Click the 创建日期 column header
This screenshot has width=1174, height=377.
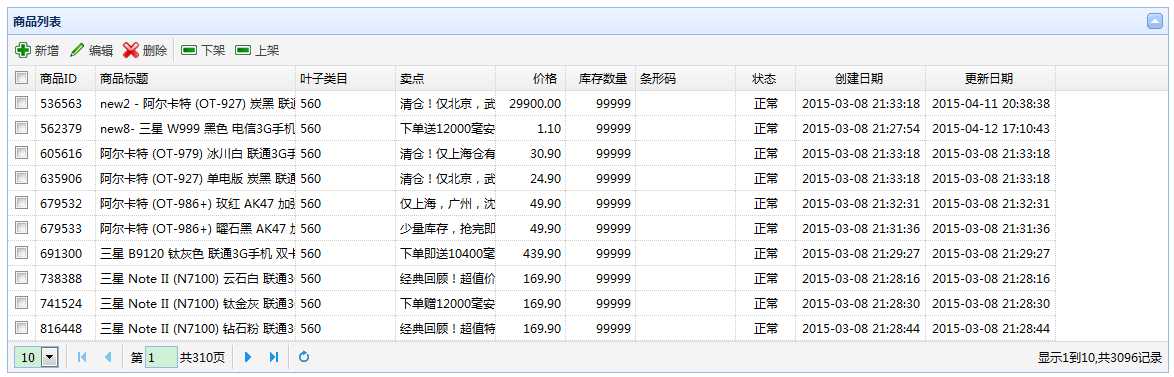click(x=860, y=79)
